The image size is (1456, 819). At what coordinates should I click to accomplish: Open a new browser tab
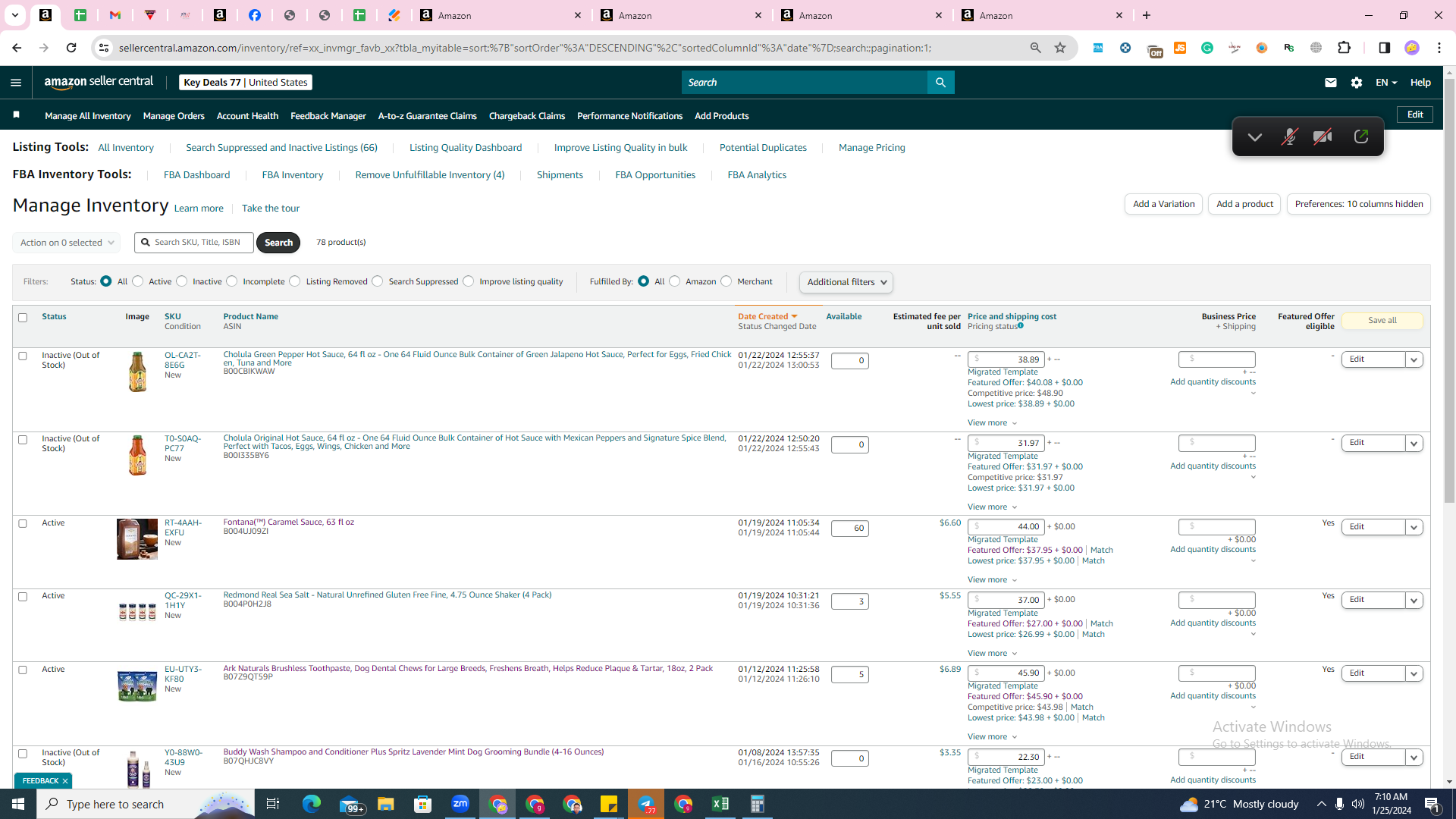[1147, 15]
